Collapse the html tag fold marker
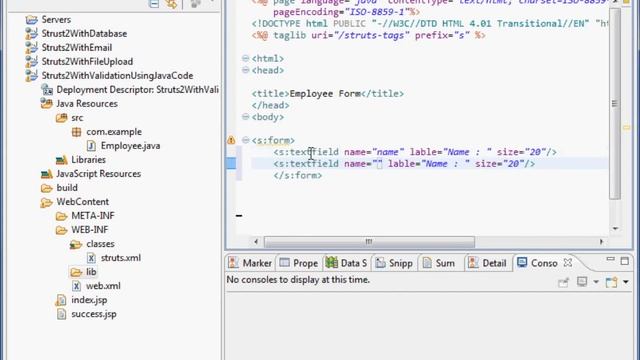Viewport: 640px width, 360px height. (x=245, y=58)
